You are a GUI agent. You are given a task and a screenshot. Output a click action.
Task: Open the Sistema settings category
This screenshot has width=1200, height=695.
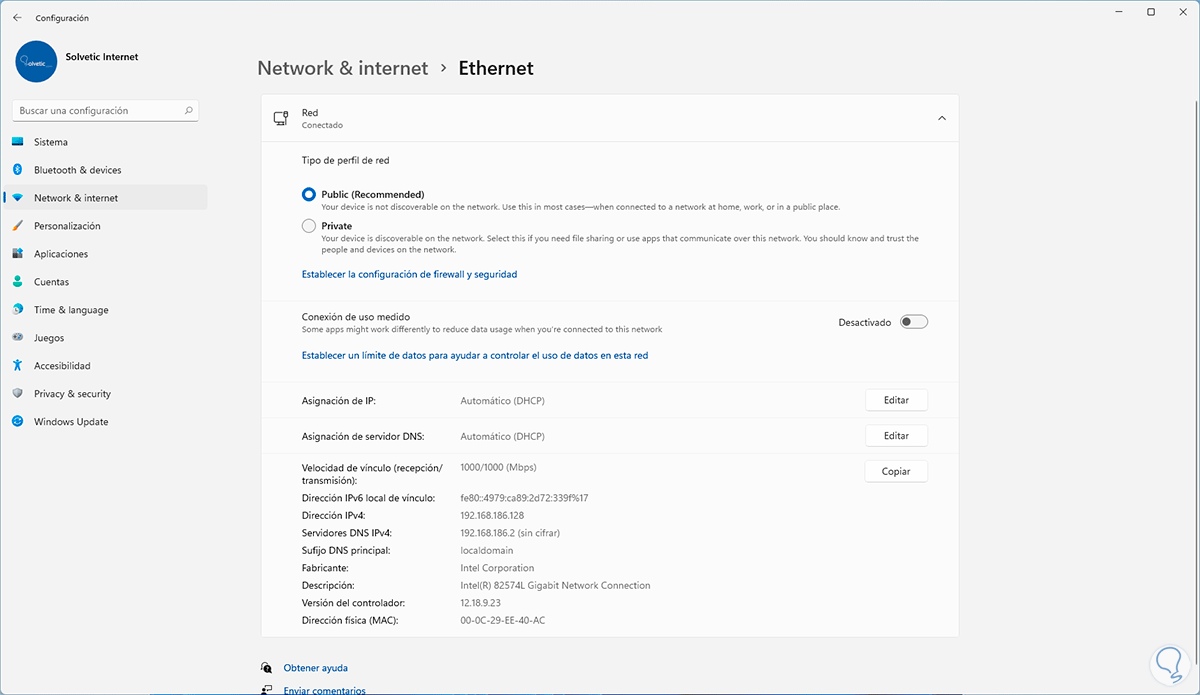pyautogui.click(x=51, y=142)
